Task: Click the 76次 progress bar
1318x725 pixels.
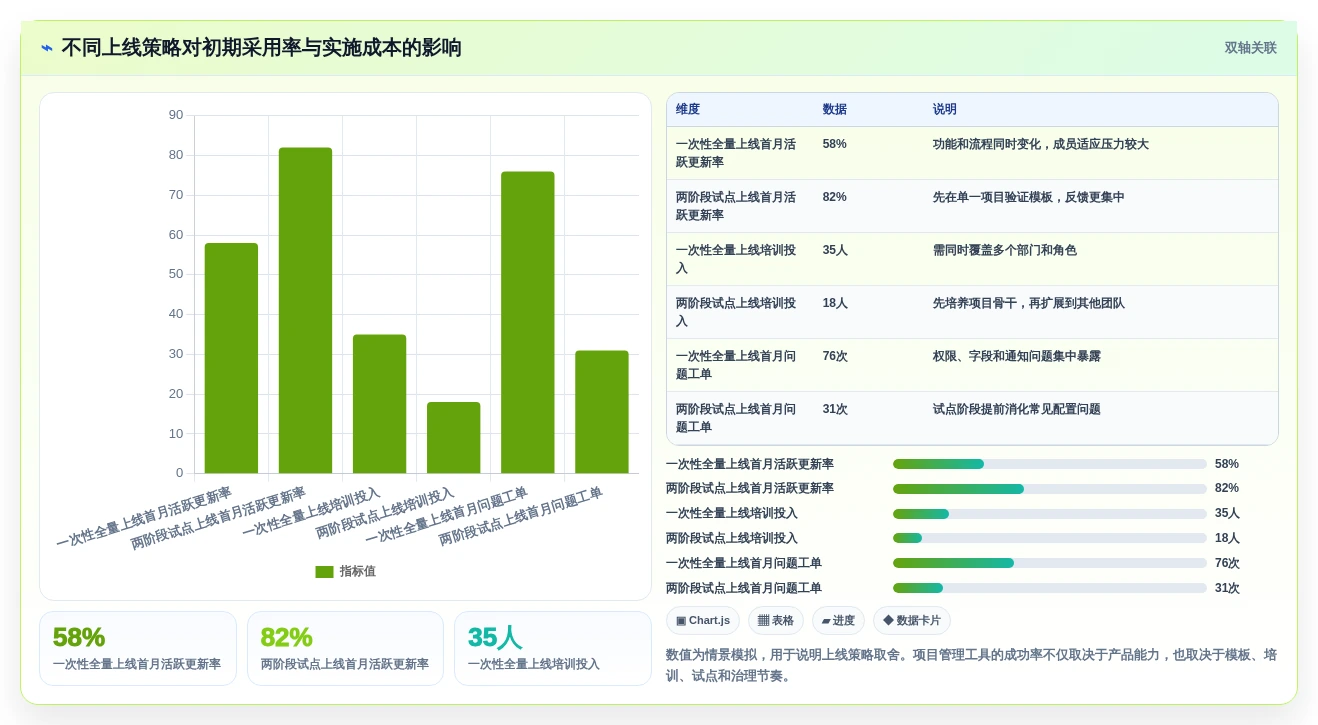Action: 1050,563
